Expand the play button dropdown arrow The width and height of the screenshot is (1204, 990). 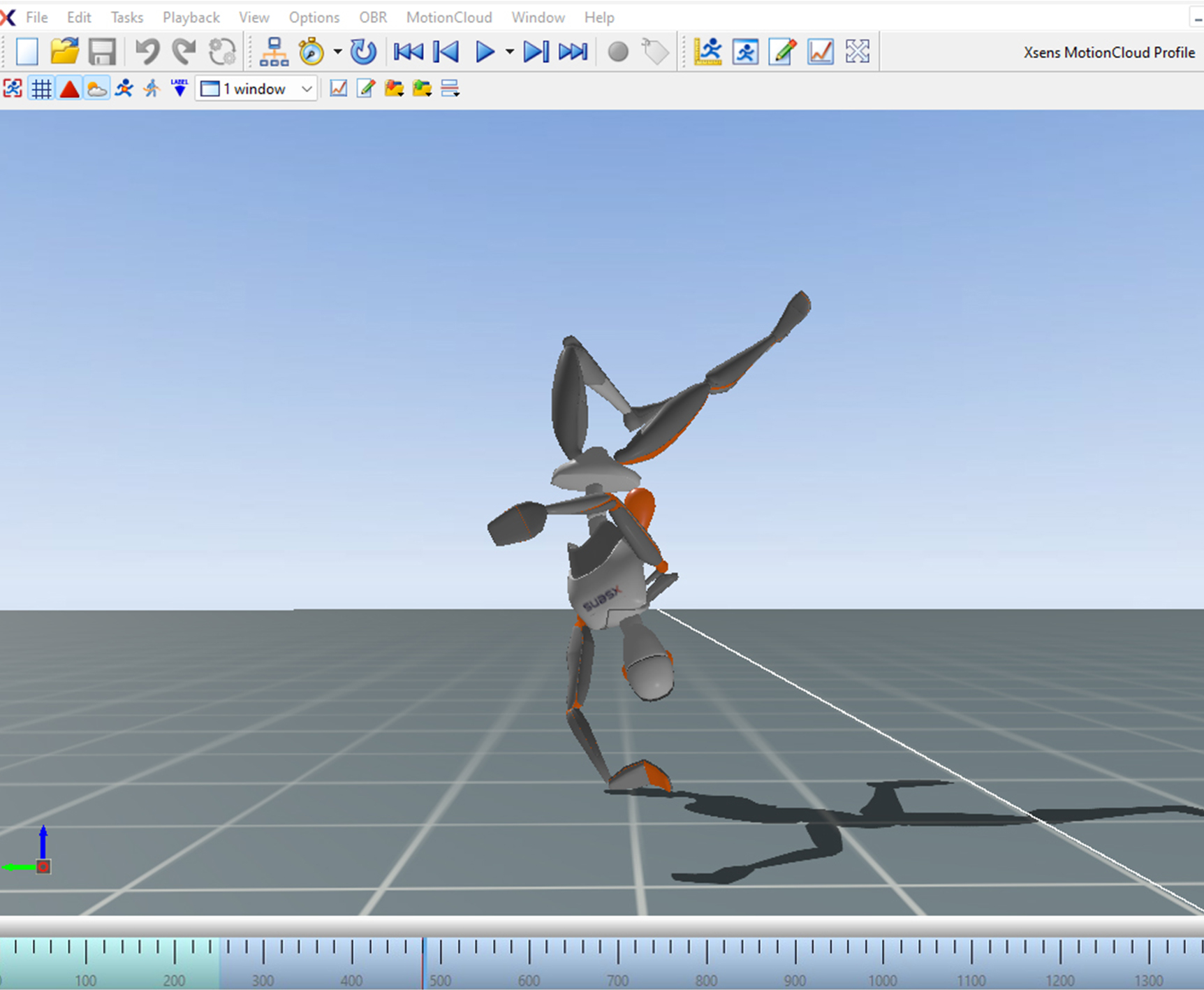pyautogui.click(x=510, y=52)
